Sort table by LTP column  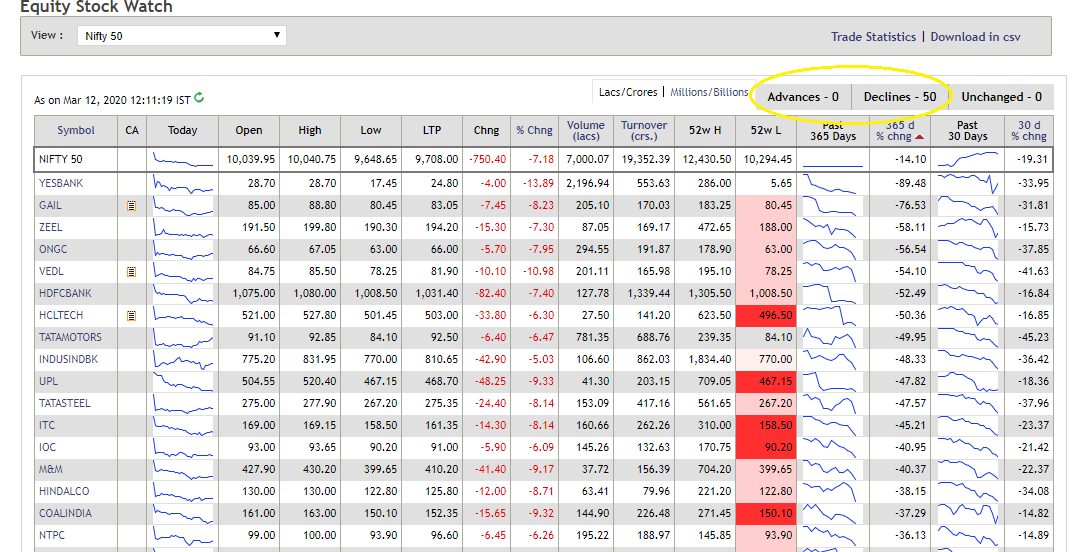432,130
